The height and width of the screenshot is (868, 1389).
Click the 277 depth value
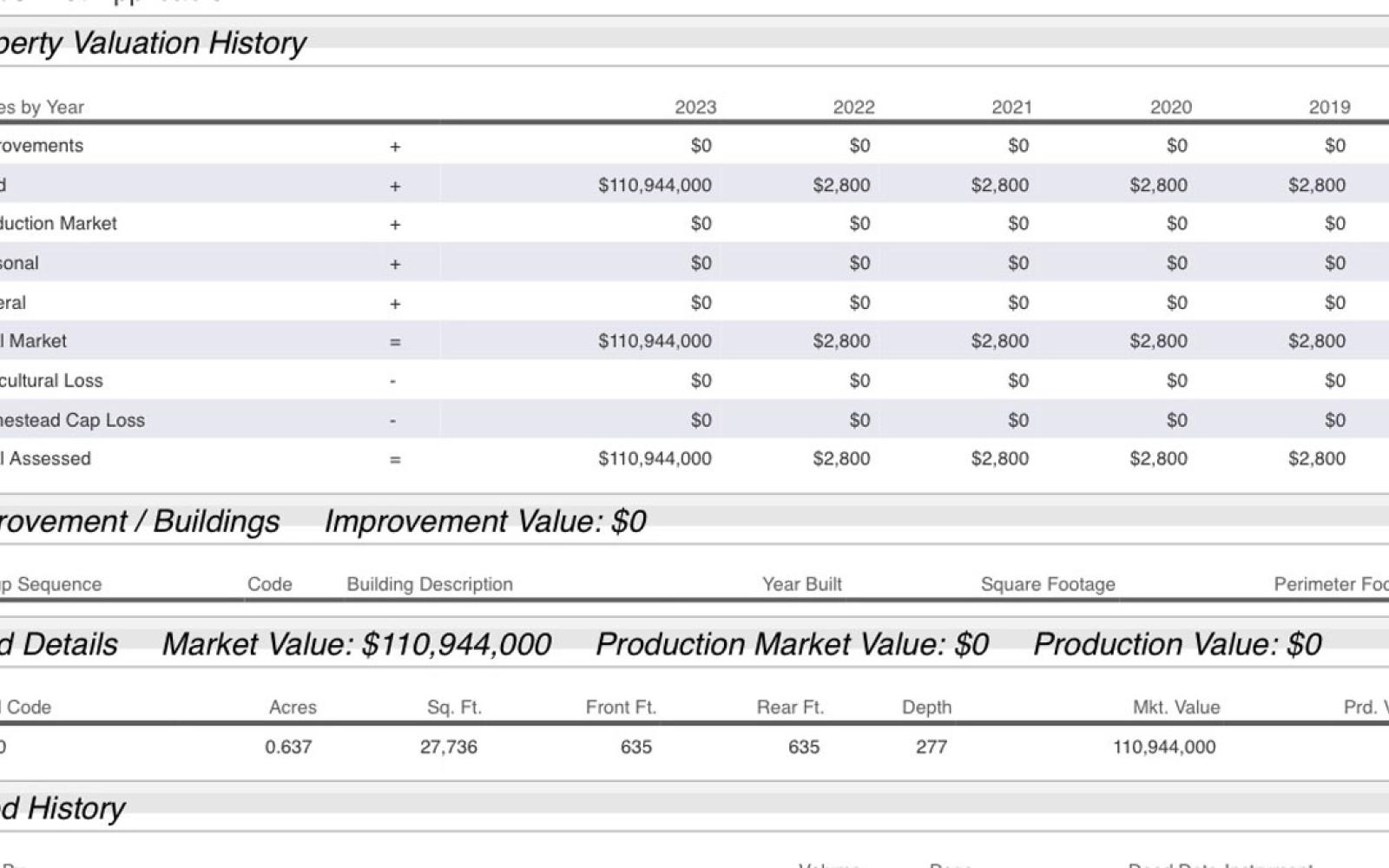[931, 746]
